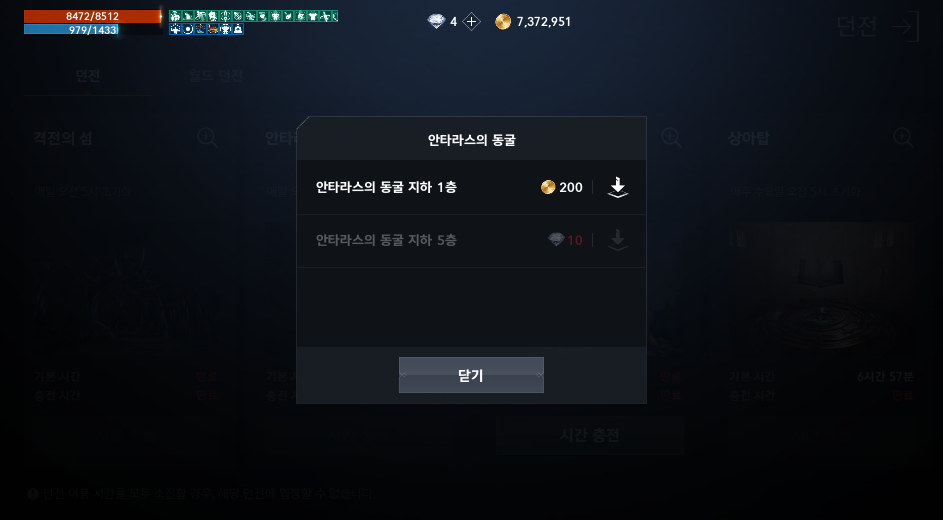
Task: Click the diamond currency icon in top bar
Action: point(437,22)
